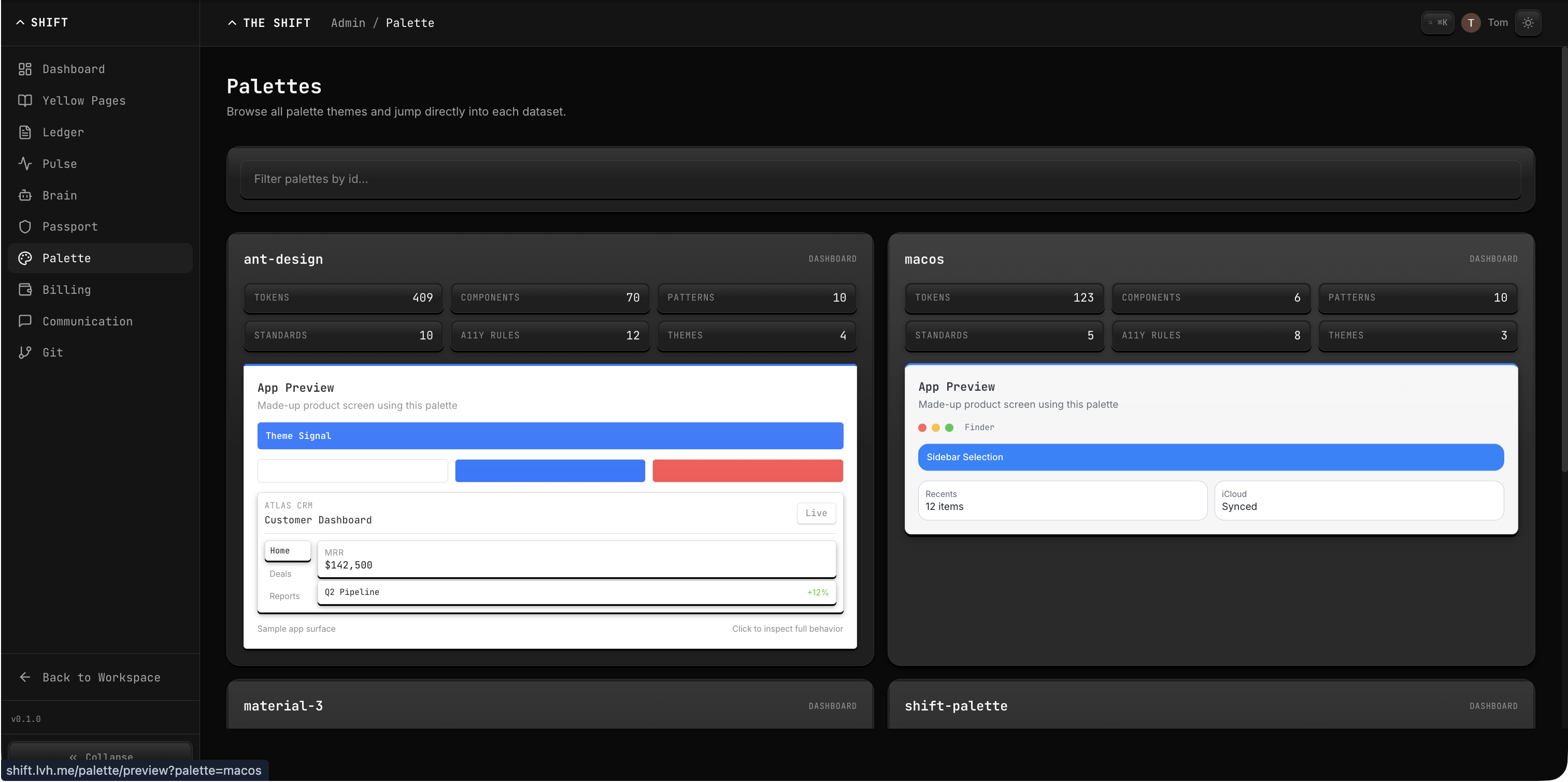This screenshot has width=1568, height=782.
Task: Collapse the SHIFT logo chevron
Action: pos(21,22)
